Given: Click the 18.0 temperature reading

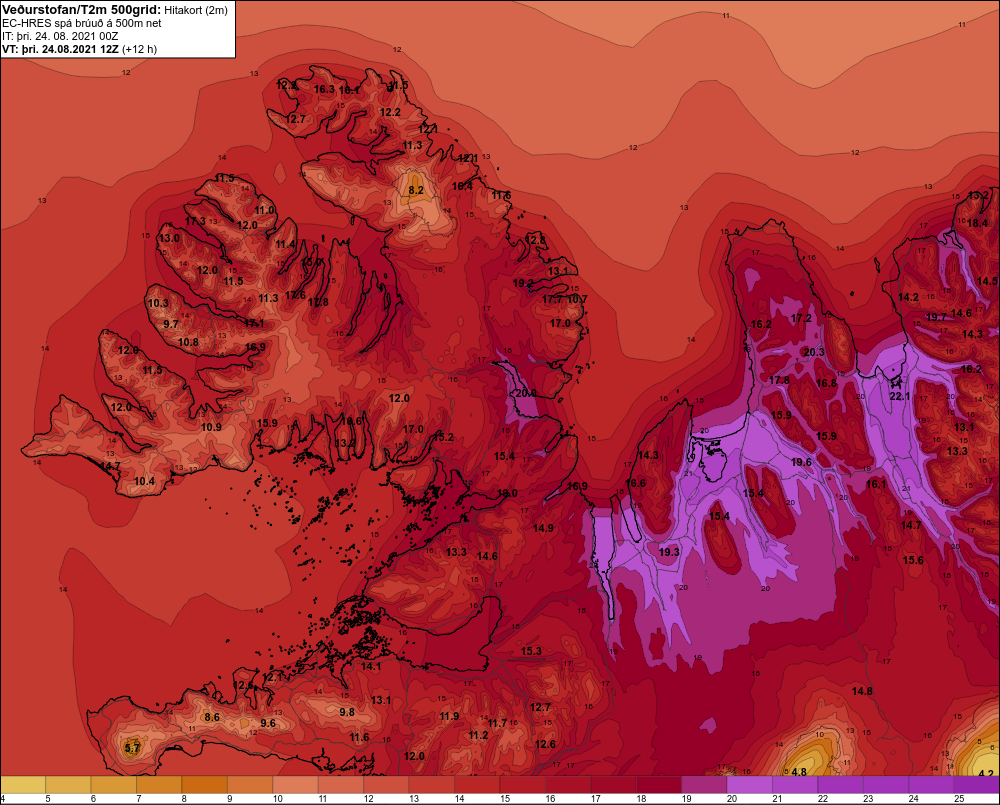Looking at the screenshot, I should point(507,493).
